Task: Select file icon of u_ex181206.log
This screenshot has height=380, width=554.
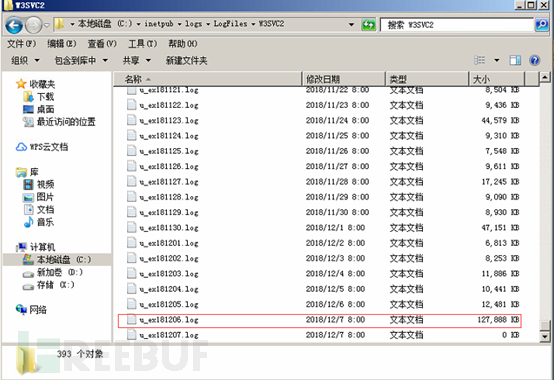Action: [131, 319]
